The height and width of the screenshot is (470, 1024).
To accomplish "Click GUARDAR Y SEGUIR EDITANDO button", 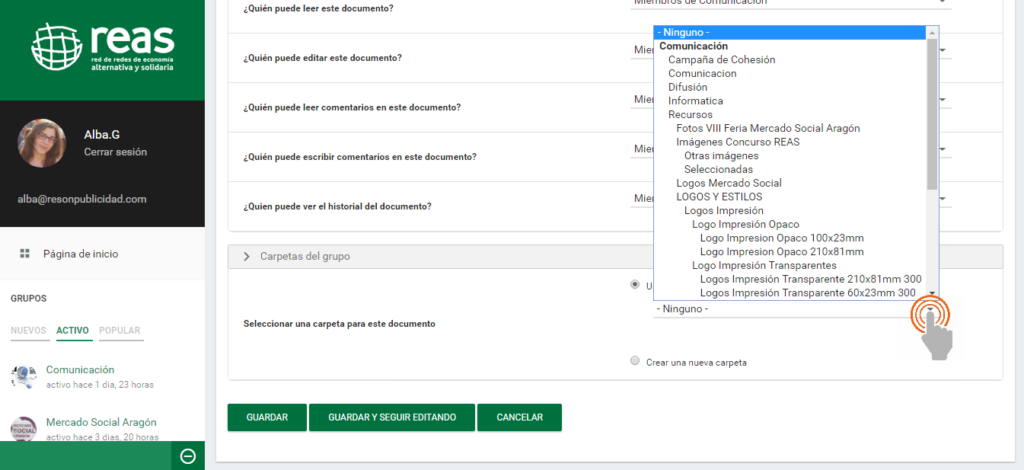I will (392, 417).
